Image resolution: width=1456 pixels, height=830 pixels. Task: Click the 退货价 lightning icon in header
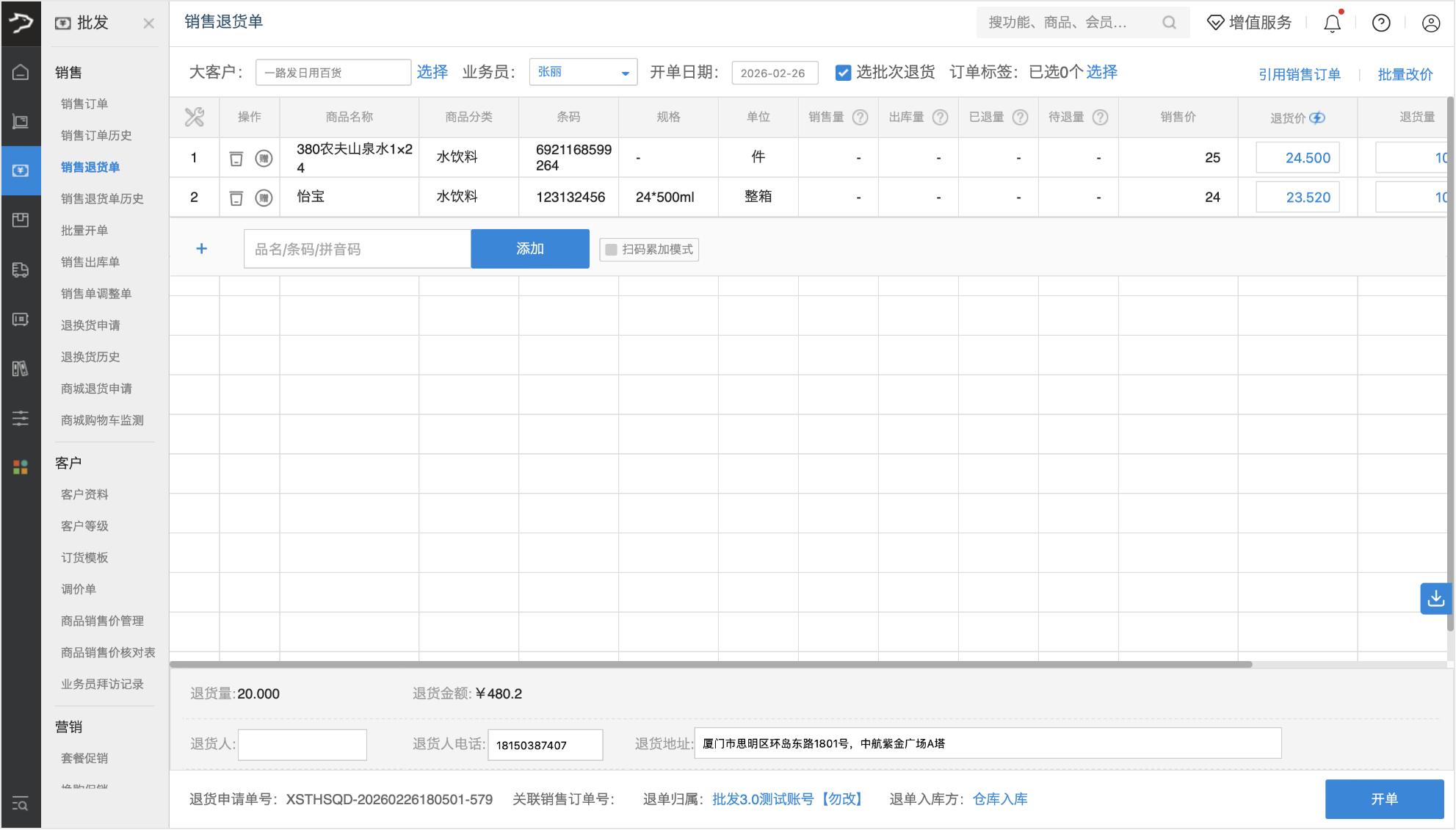(x=1318, y=118)
